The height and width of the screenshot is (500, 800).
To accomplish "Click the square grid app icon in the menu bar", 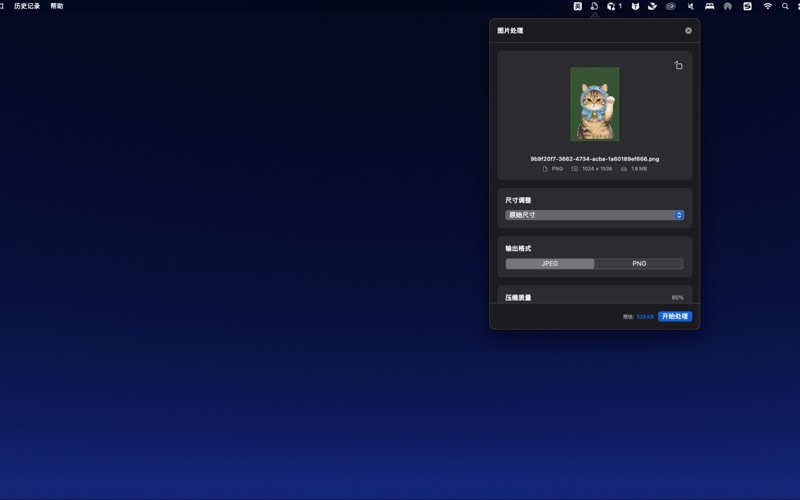I will point(578,6).
